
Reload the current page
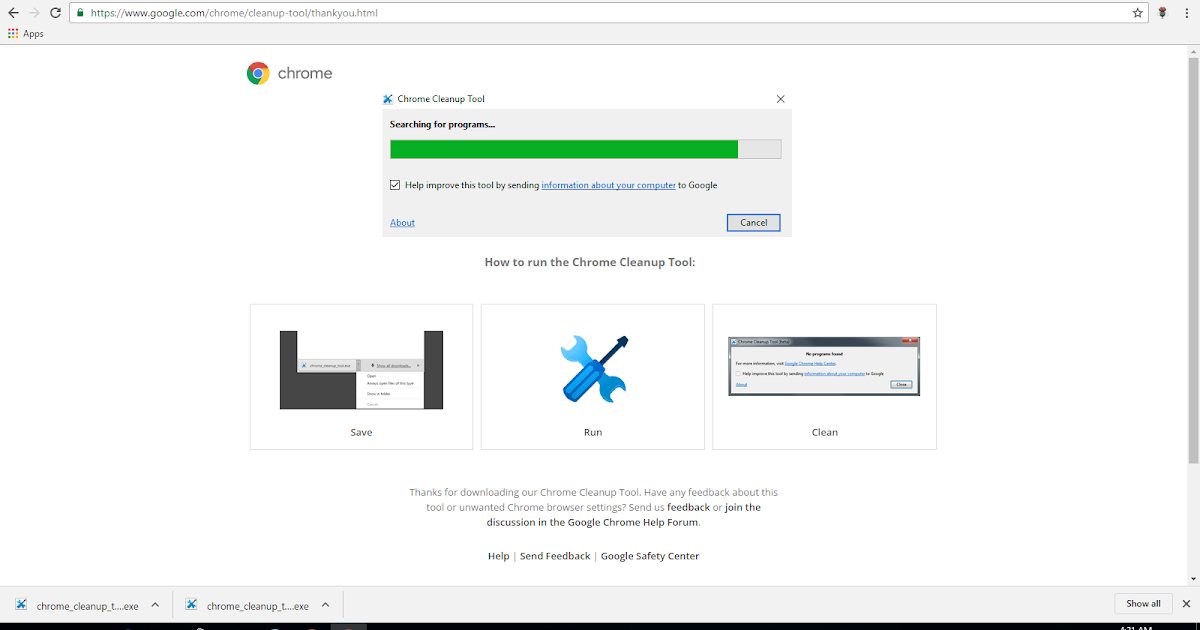click(55, 13)
